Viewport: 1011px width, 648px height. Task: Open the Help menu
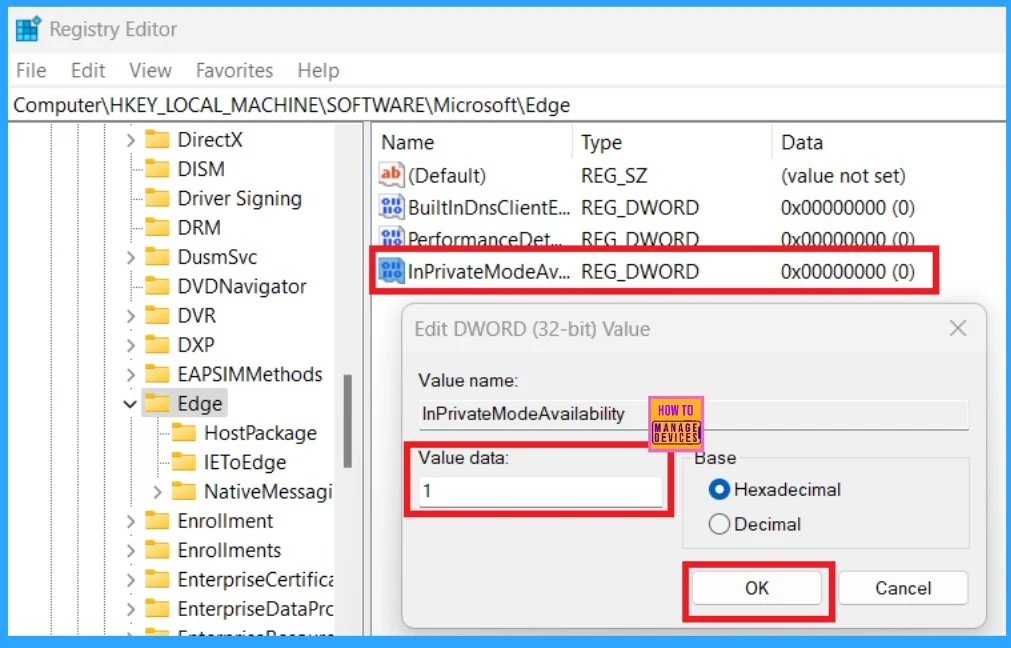coord(318,70)
